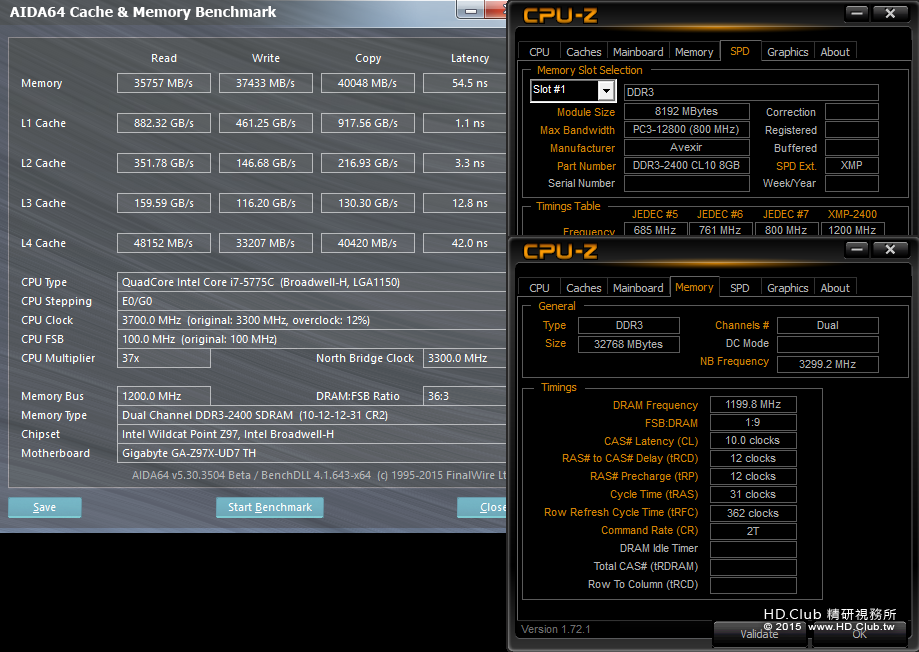The image size is (919, 652).
Task: Click the Memory Read result field
Action: 164,83
